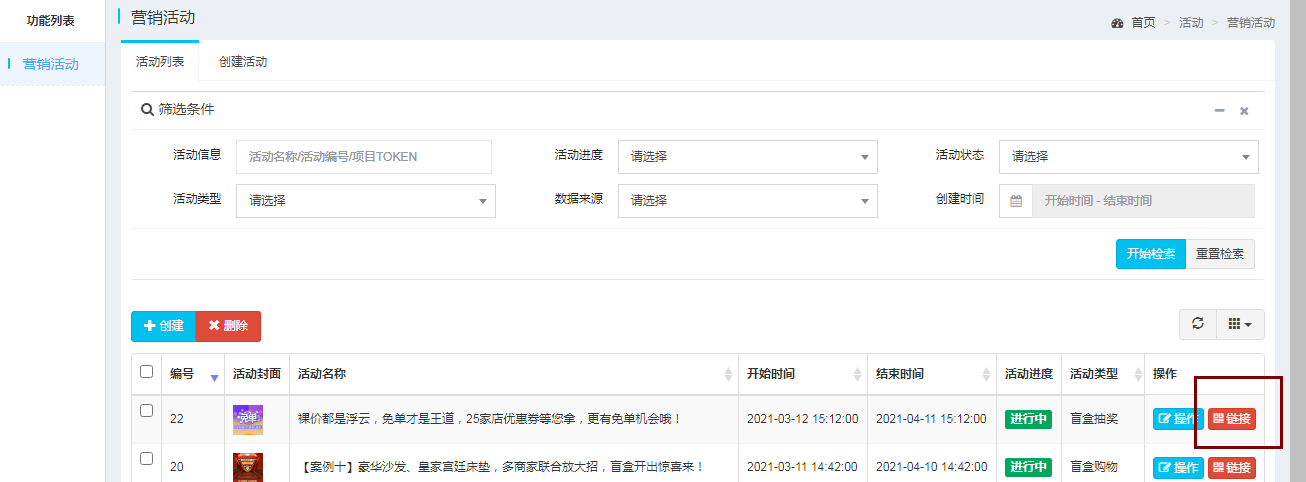Open the 活动状态 dropdown
Screen dimensions: 1306x482
click(1129, 157)
